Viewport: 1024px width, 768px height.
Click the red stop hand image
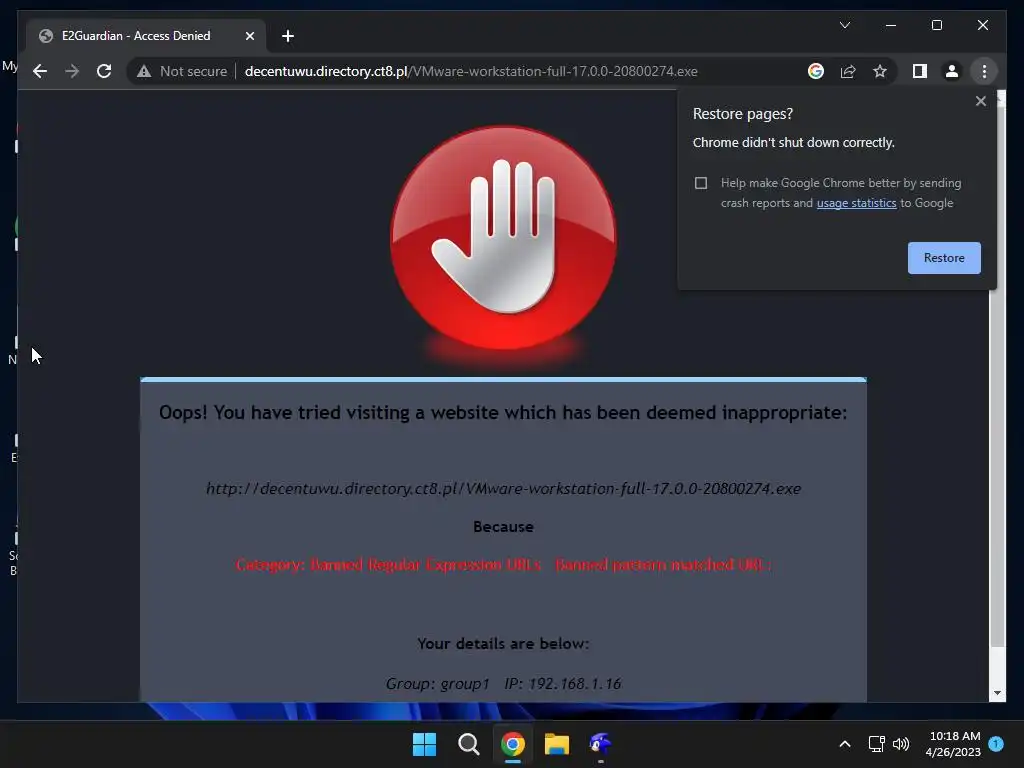point(503,238)
